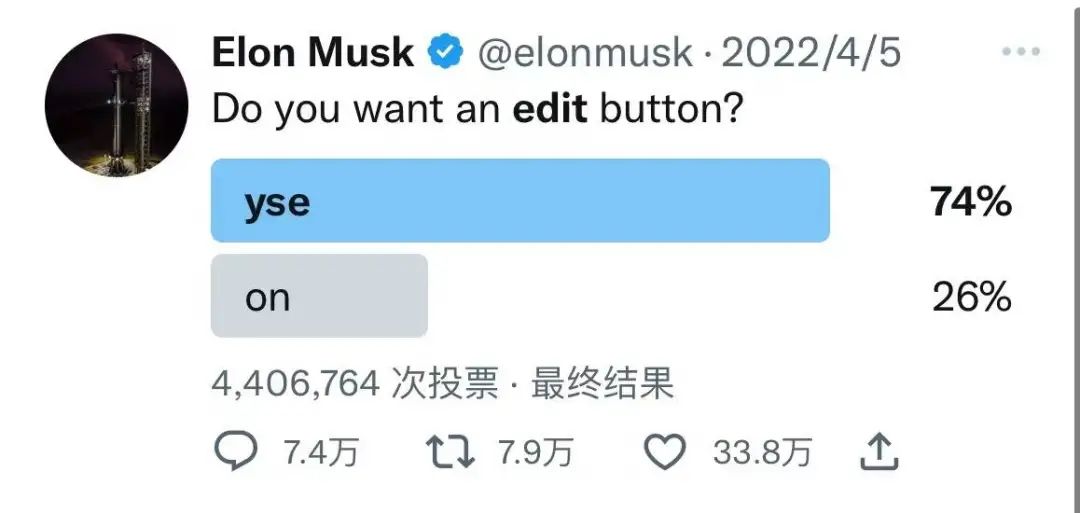The image size is (1080, 513).
Task: Click the 7.9万 retweet count
Action: click(535, 454)
